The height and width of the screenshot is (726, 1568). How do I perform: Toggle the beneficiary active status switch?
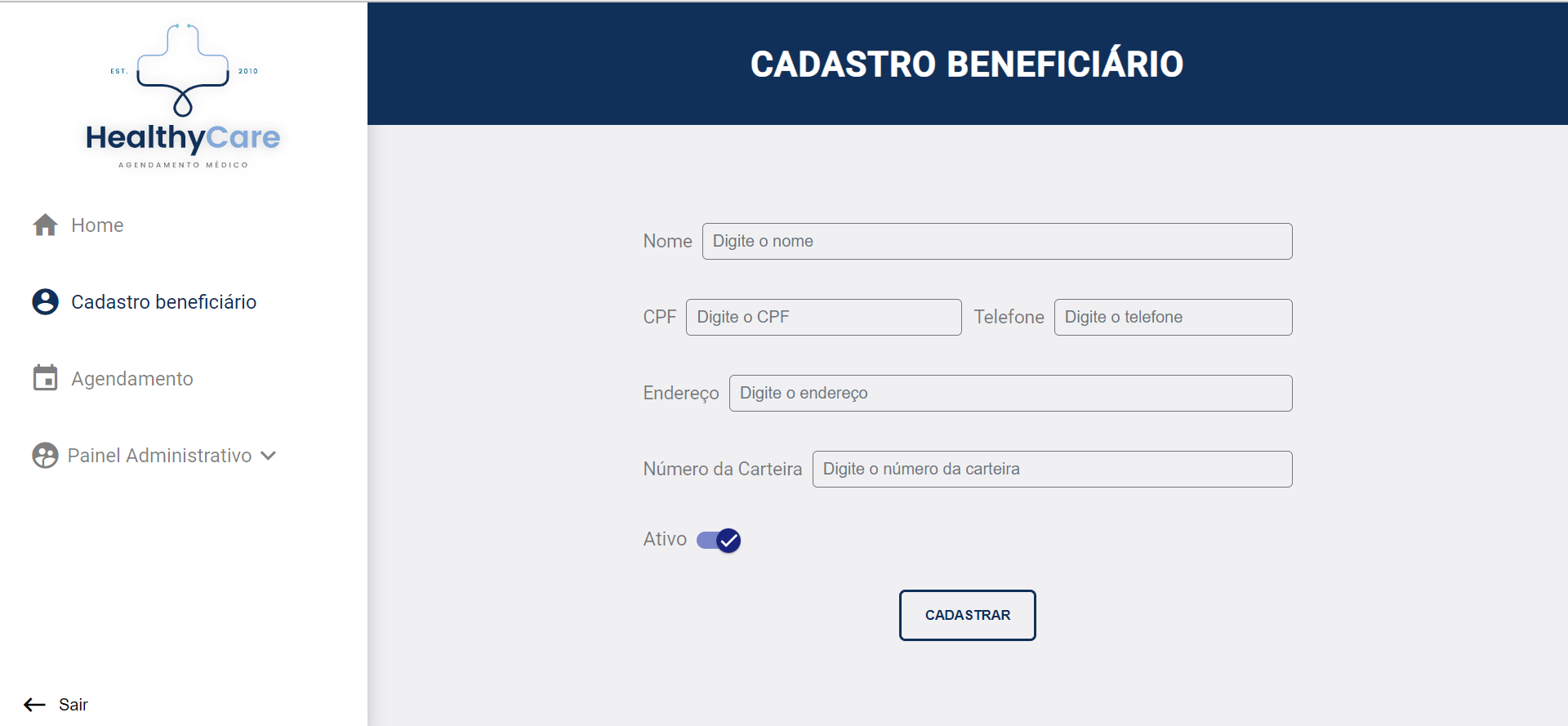point(716,540)
